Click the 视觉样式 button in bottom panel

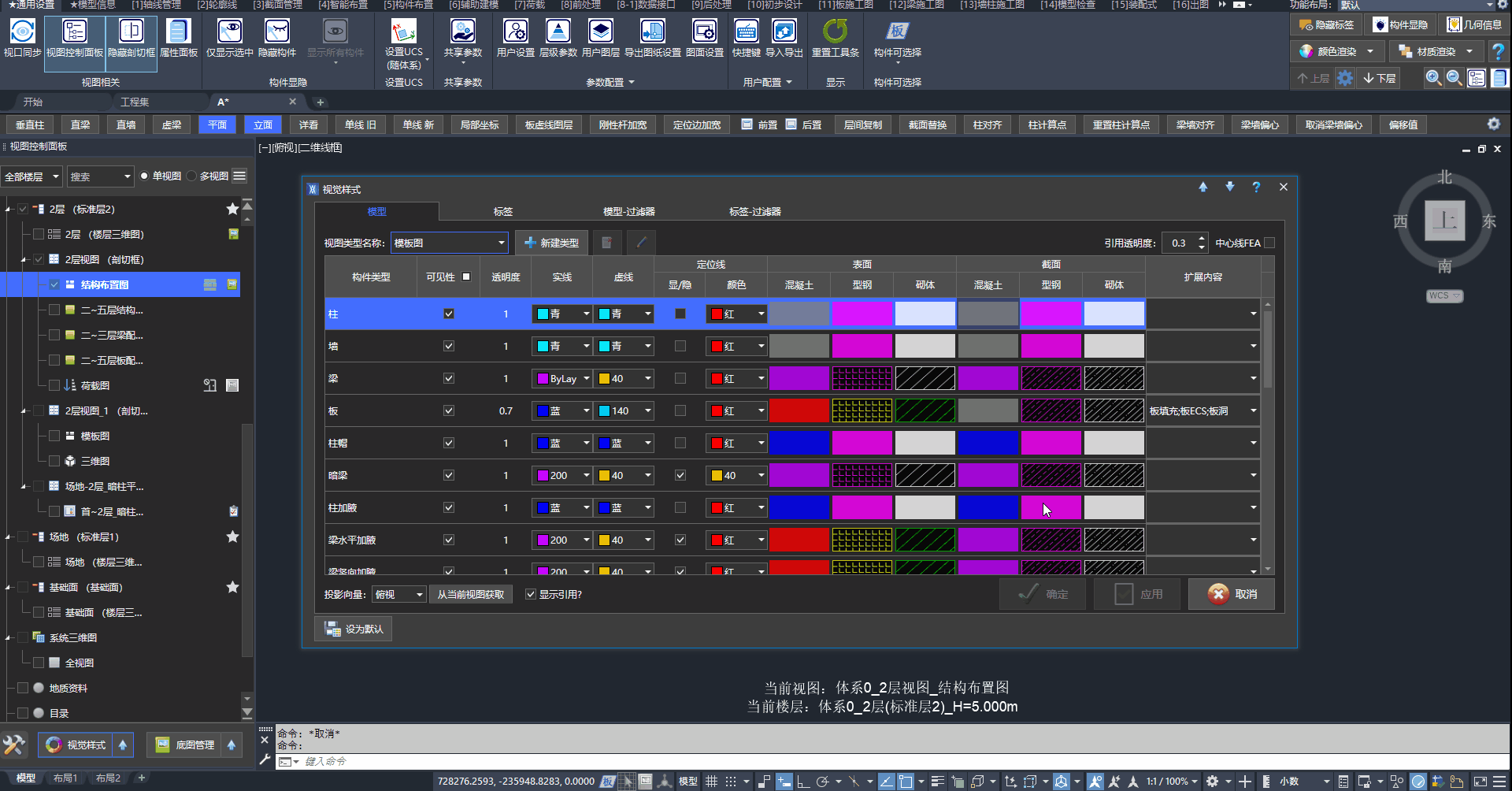(x=76, y=745)
